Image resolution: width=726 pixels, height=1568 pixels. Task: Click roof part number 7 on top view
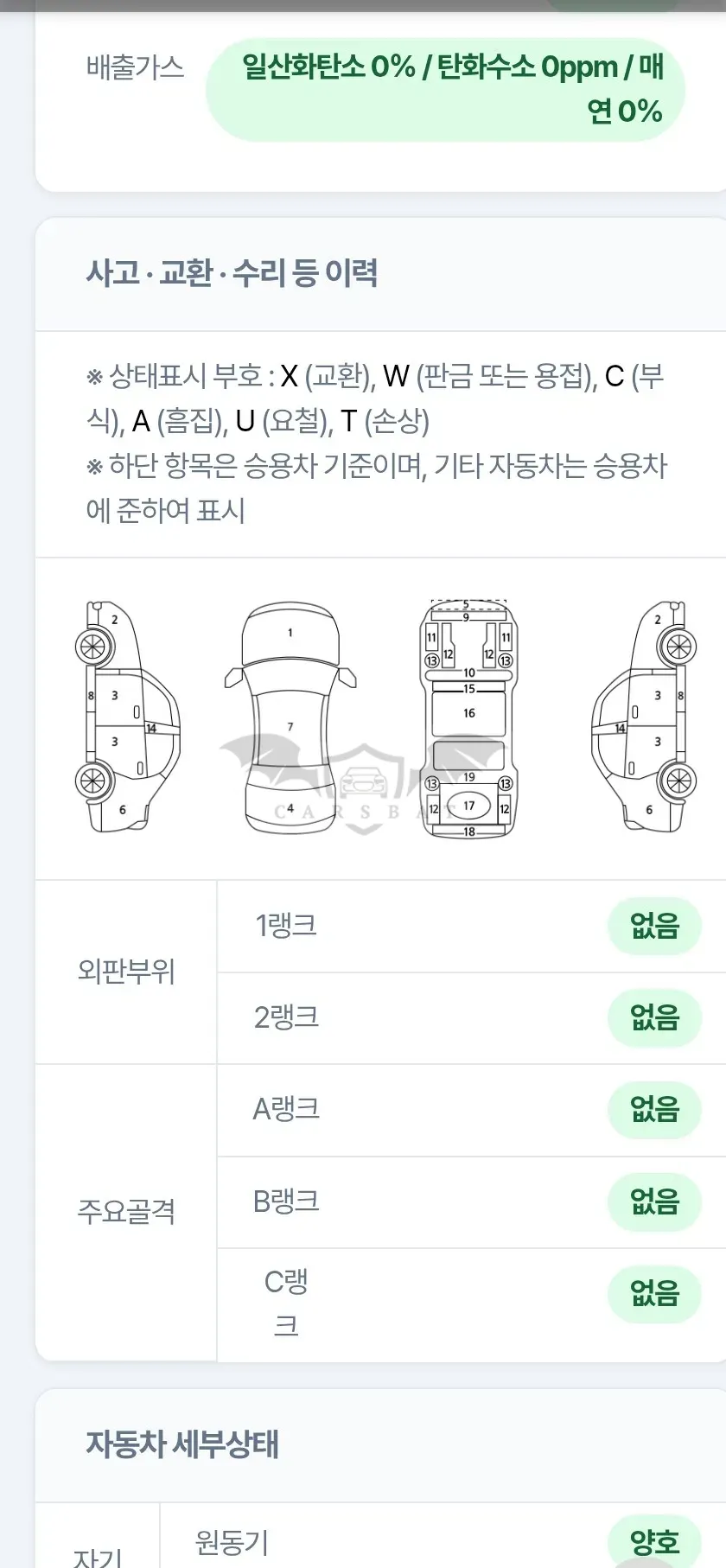[x=290, y=727]
